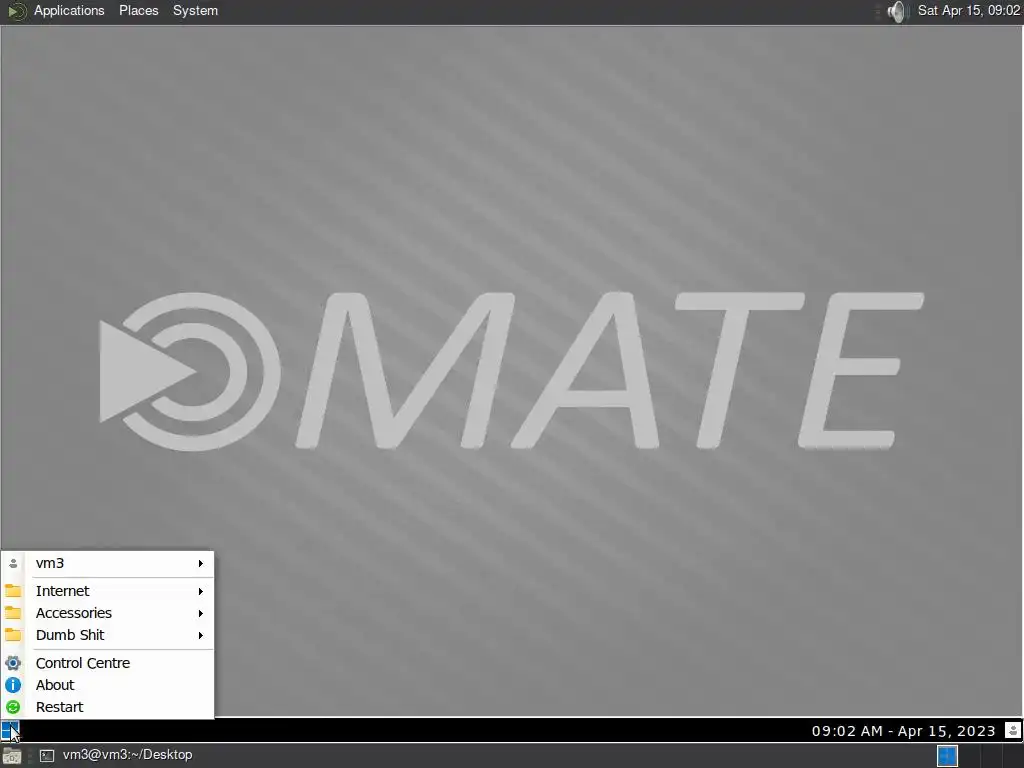Open the System menu

195,10
